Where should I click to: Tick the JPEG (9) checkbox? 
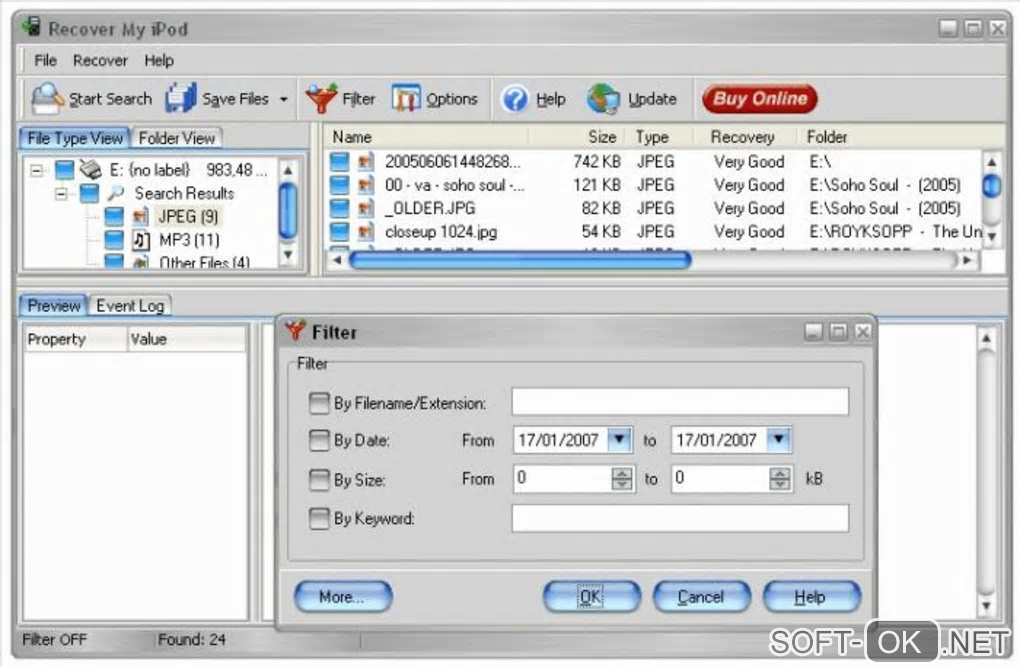[x=114, y=216]
